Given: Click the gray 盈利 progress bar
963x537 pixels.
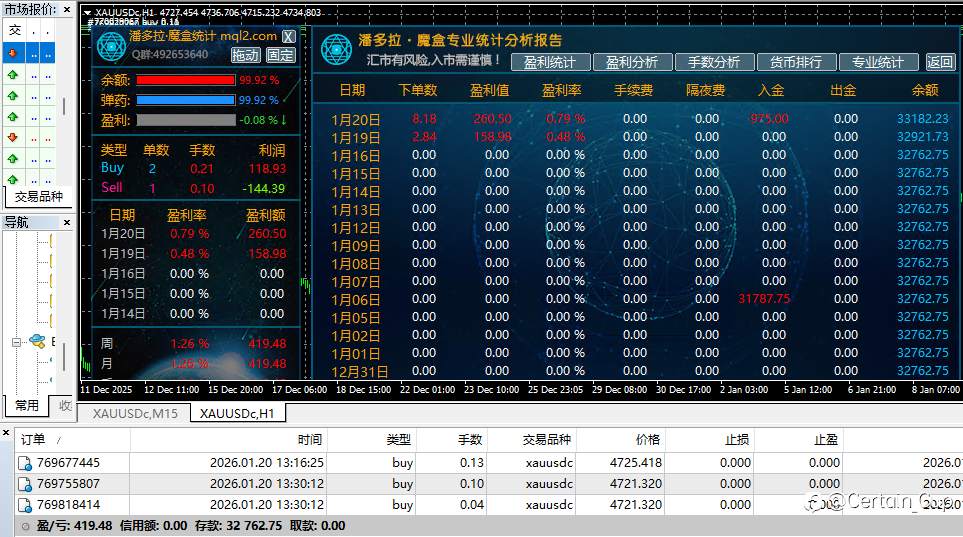Looking at the screenshot, I should point(185,120).
